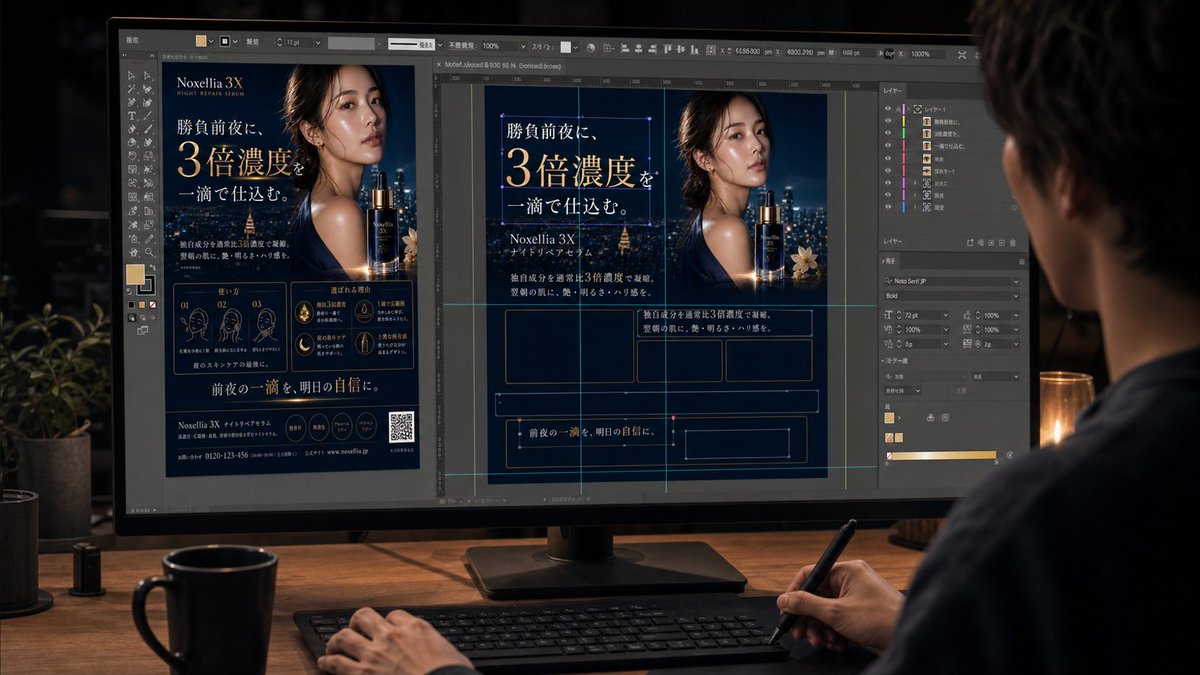1200x675 pixels.
Task: Hide the 勝負前夜に、 sublayer
Action: (888, 120)
